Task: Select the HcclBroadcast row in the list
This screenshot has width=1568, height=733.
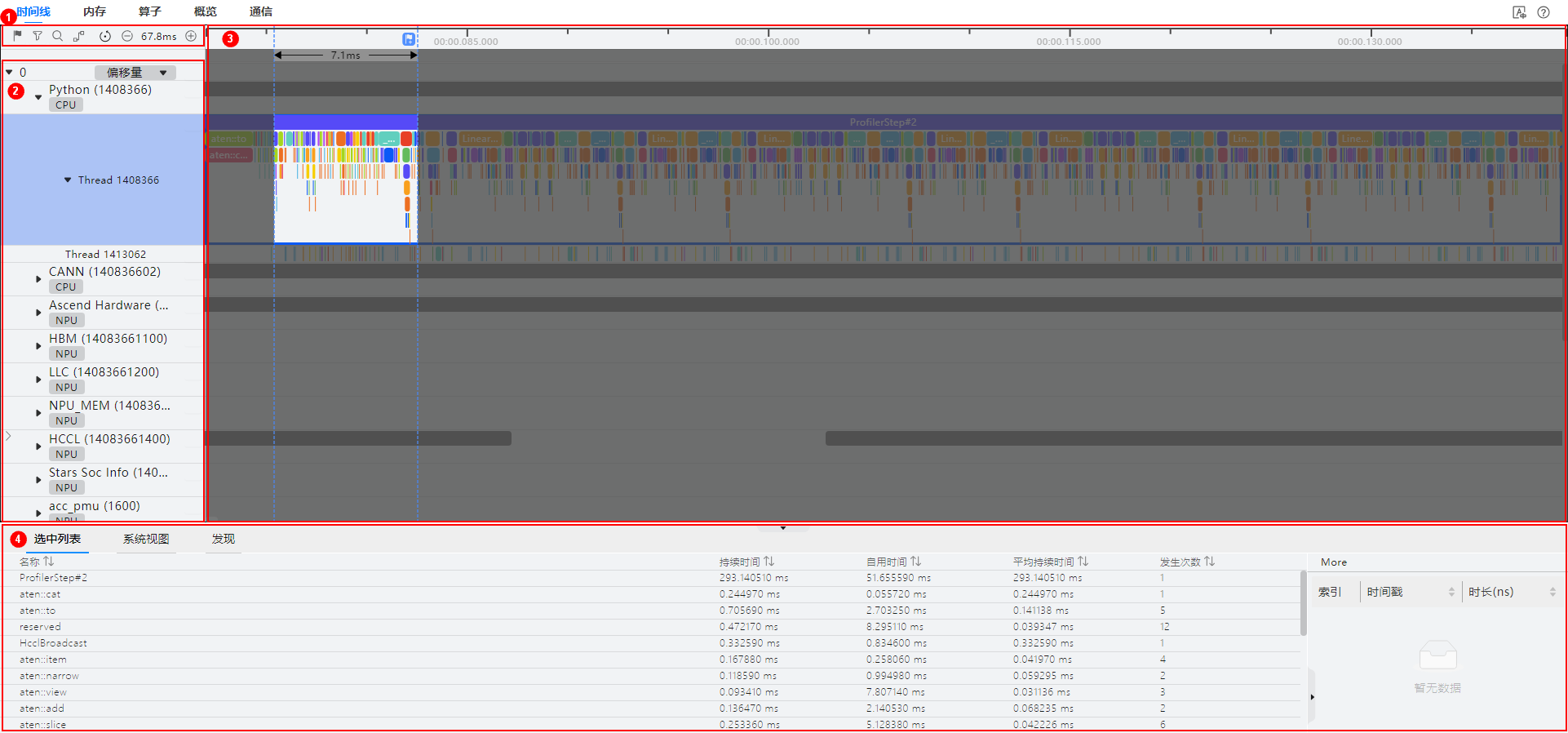Action: pyautogui.click(x=54, y=643)
